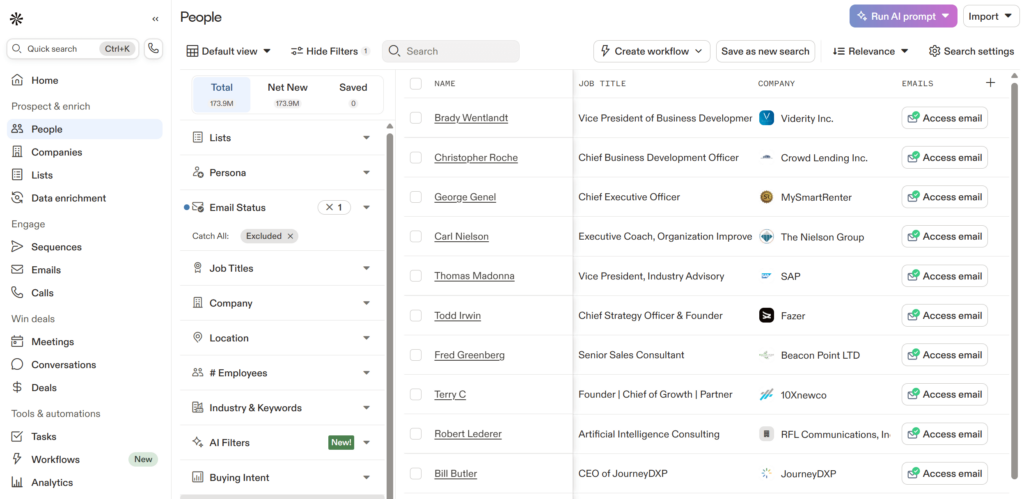Click the Fazer company logo

(x=767, y=315)
